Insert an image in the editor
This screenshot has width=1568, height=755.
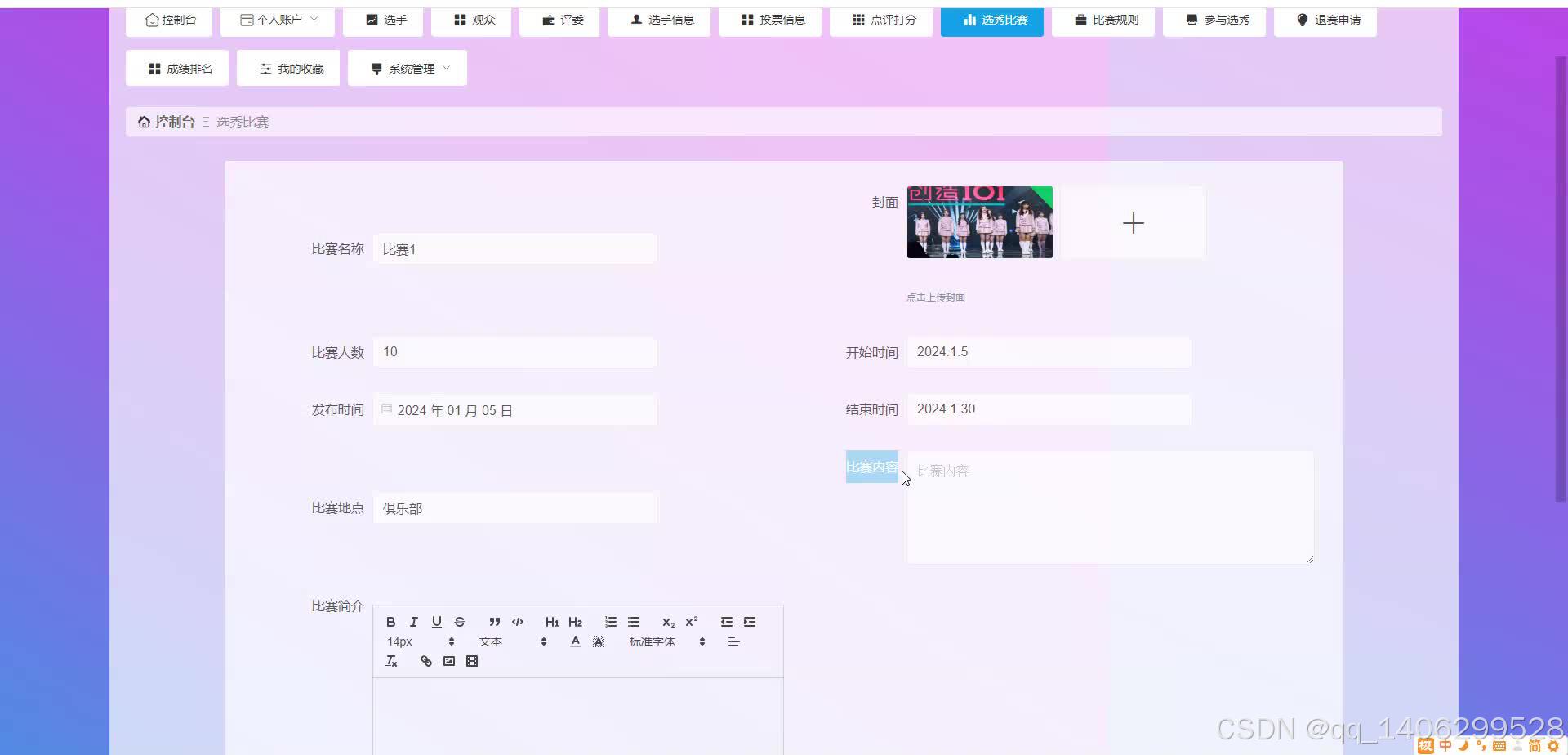pos(448,661)
